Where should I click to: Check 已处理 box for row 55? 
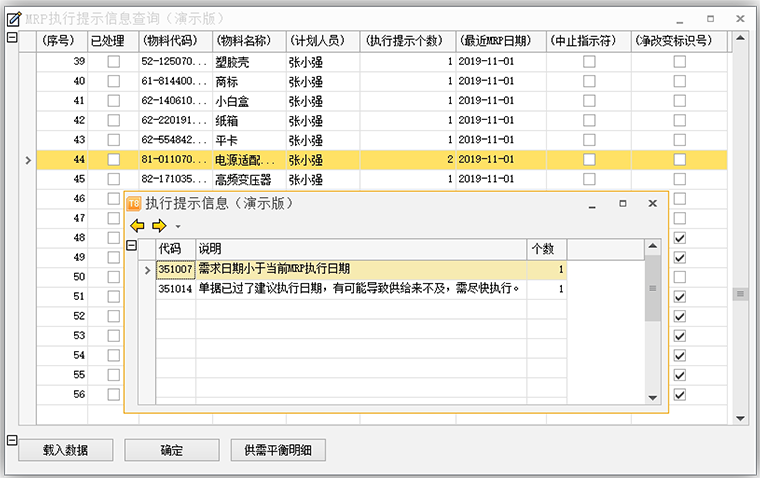pos(113,375)
